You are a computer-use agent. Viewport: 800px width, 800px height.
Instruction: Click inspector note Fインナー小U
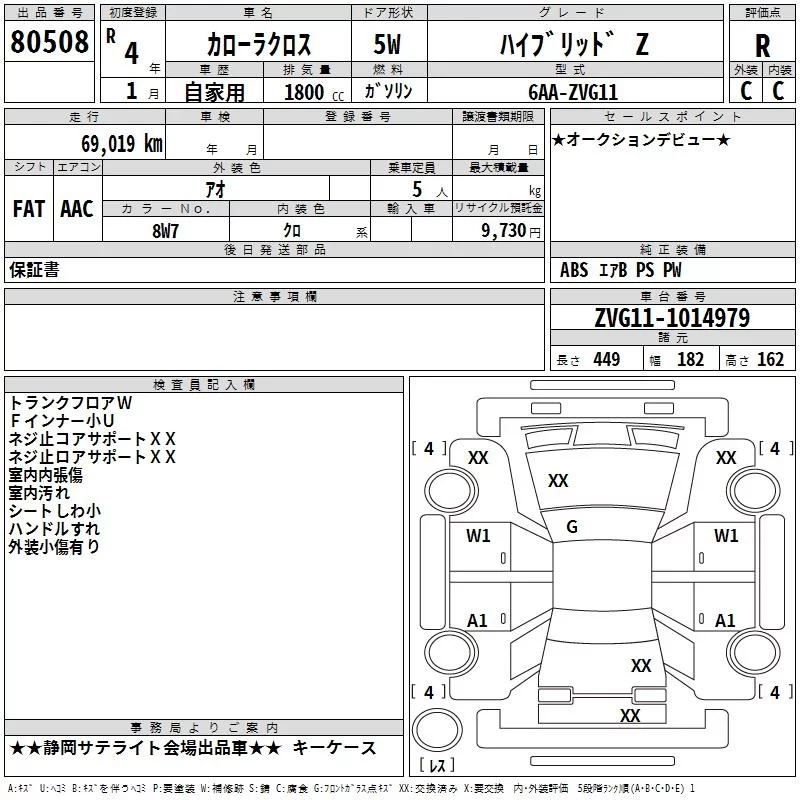(62, 421)
